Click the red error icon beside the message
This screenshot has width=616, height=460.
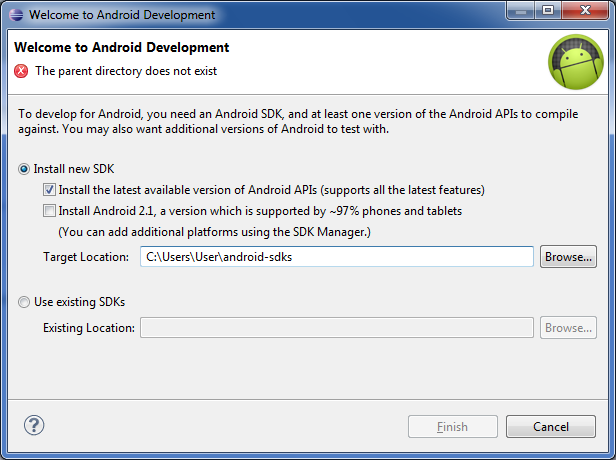[x=21, y=71]
